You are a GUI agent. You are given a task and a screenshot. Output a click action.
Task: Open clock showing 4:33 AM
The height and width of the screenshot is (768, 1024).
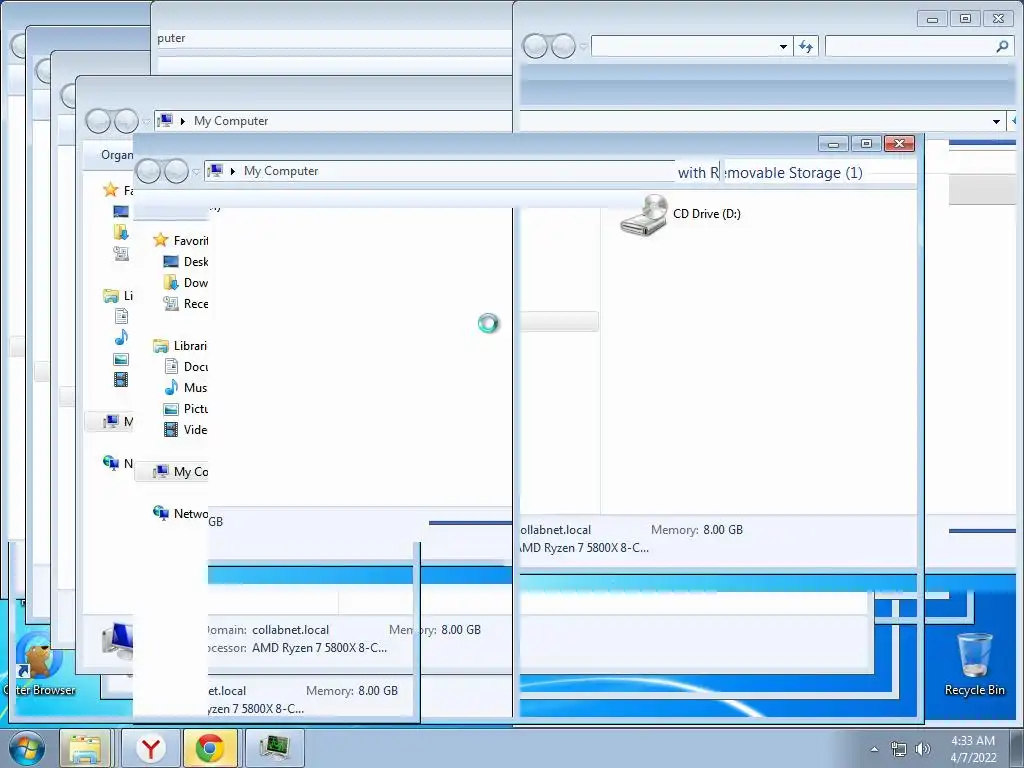[x=973, y=749]
